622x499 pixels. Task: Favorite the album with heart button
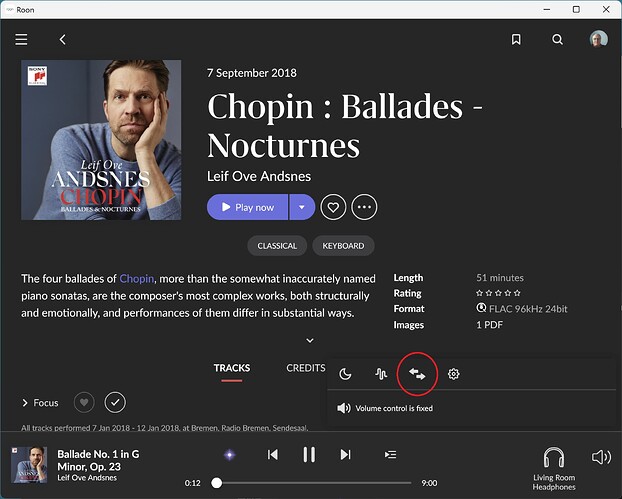pos(333,207)
